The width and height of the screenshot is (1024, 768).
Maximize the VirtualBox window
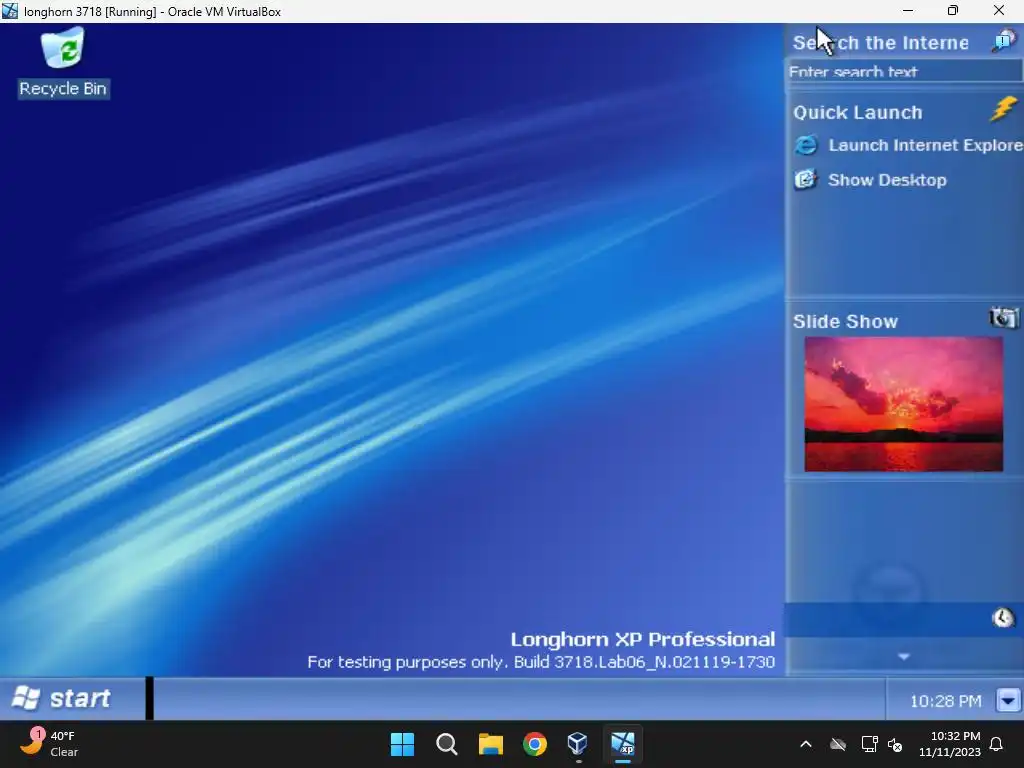pos(953,10)
